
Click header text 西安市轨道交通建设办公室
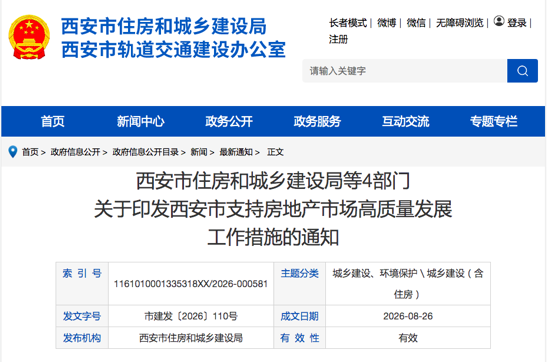174,50
